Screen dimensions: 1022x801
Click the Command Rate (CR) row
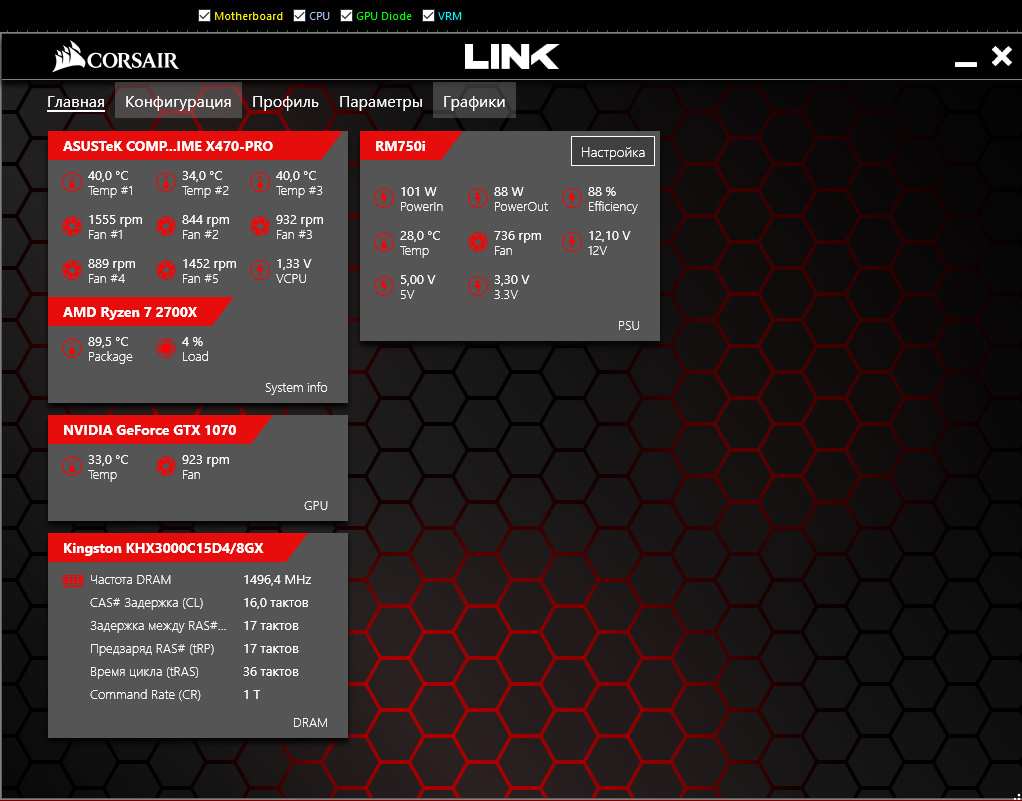(x=175, y=695)
